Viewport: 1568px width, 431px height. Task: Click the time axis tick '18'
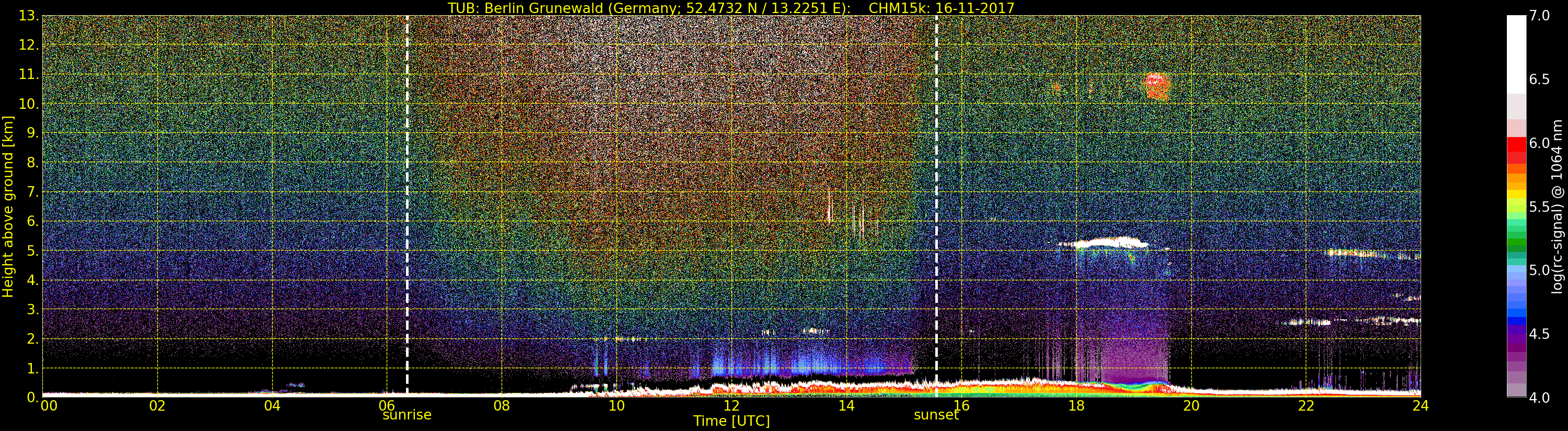[1076, 405]
